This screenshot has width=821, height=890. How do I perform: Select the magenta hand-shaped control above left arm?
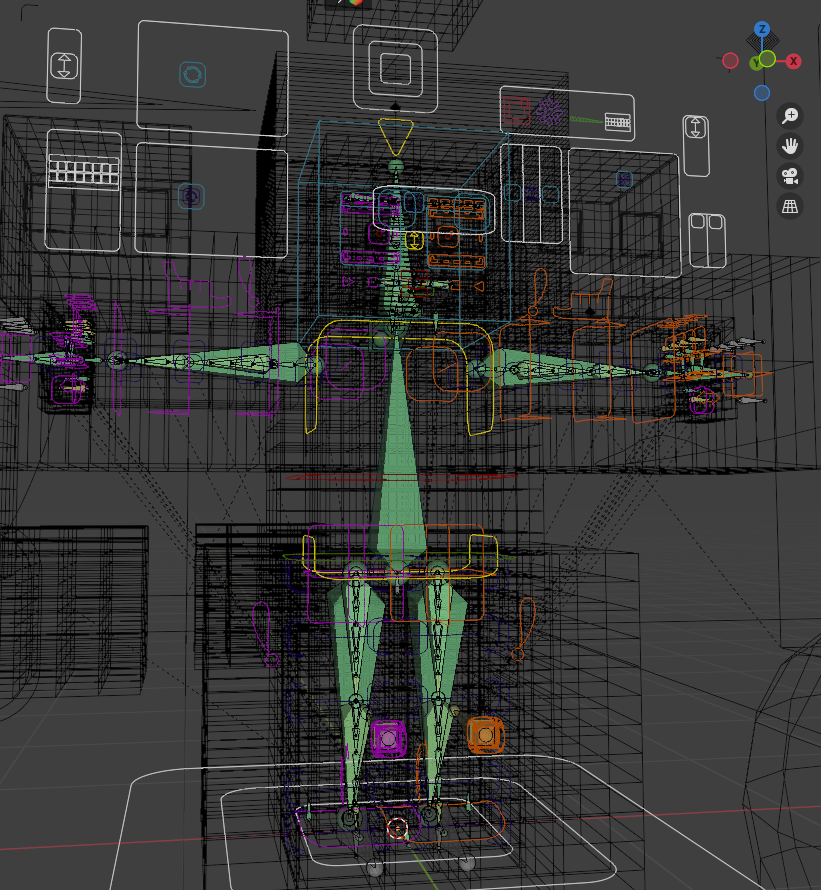click(x=199, y=287)
